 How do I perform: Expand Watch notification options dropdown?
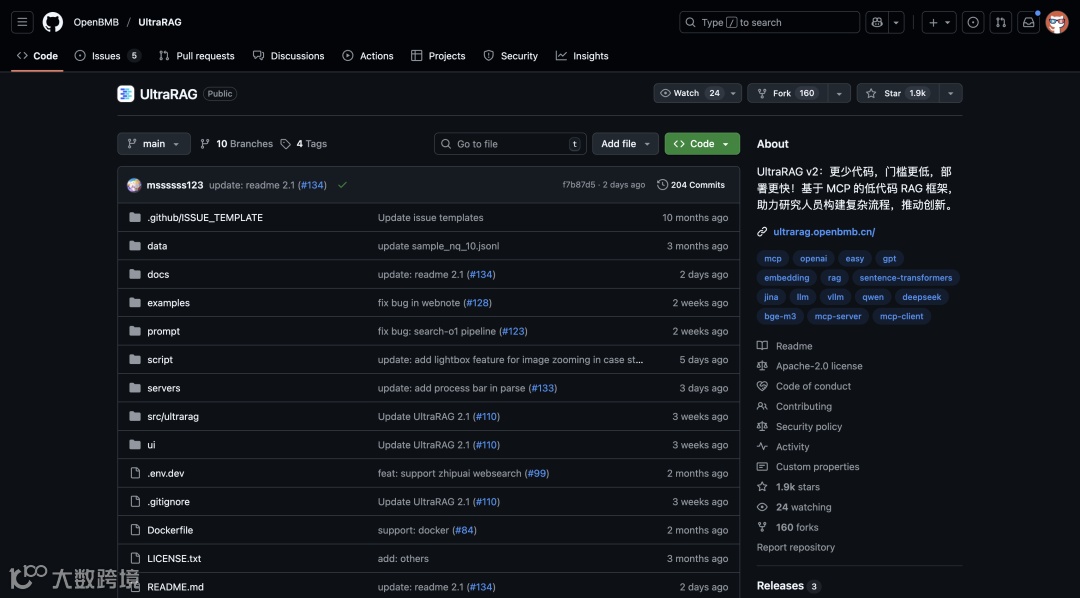tap(734, 93)
